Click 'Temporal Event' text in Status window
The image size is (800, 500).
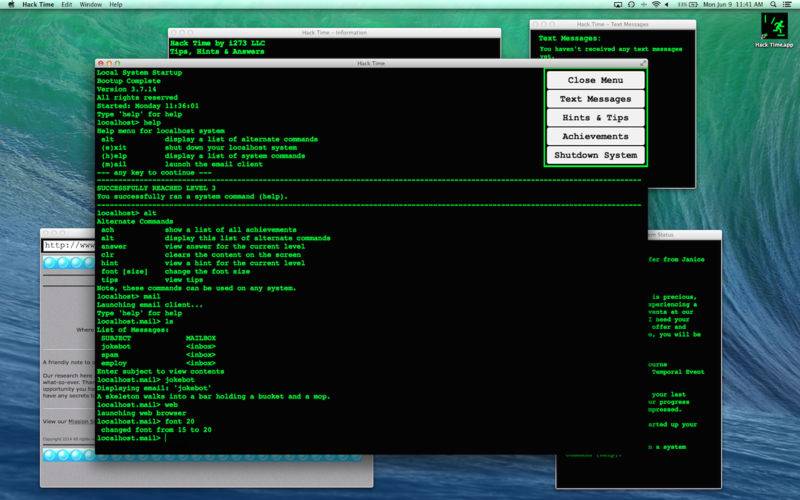click(x=678, y=372)
